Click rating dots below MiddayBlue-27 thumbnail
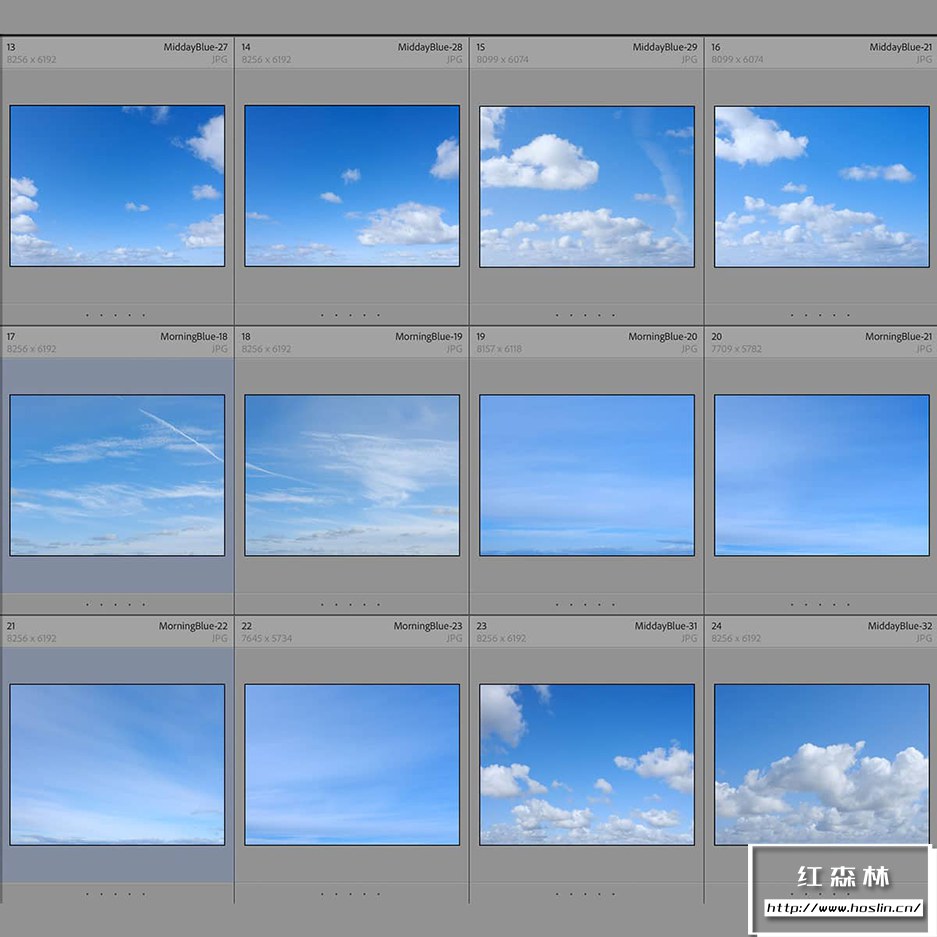Viewport: 937px width, 937px height. pyautogui.click(x=115, y=315)
